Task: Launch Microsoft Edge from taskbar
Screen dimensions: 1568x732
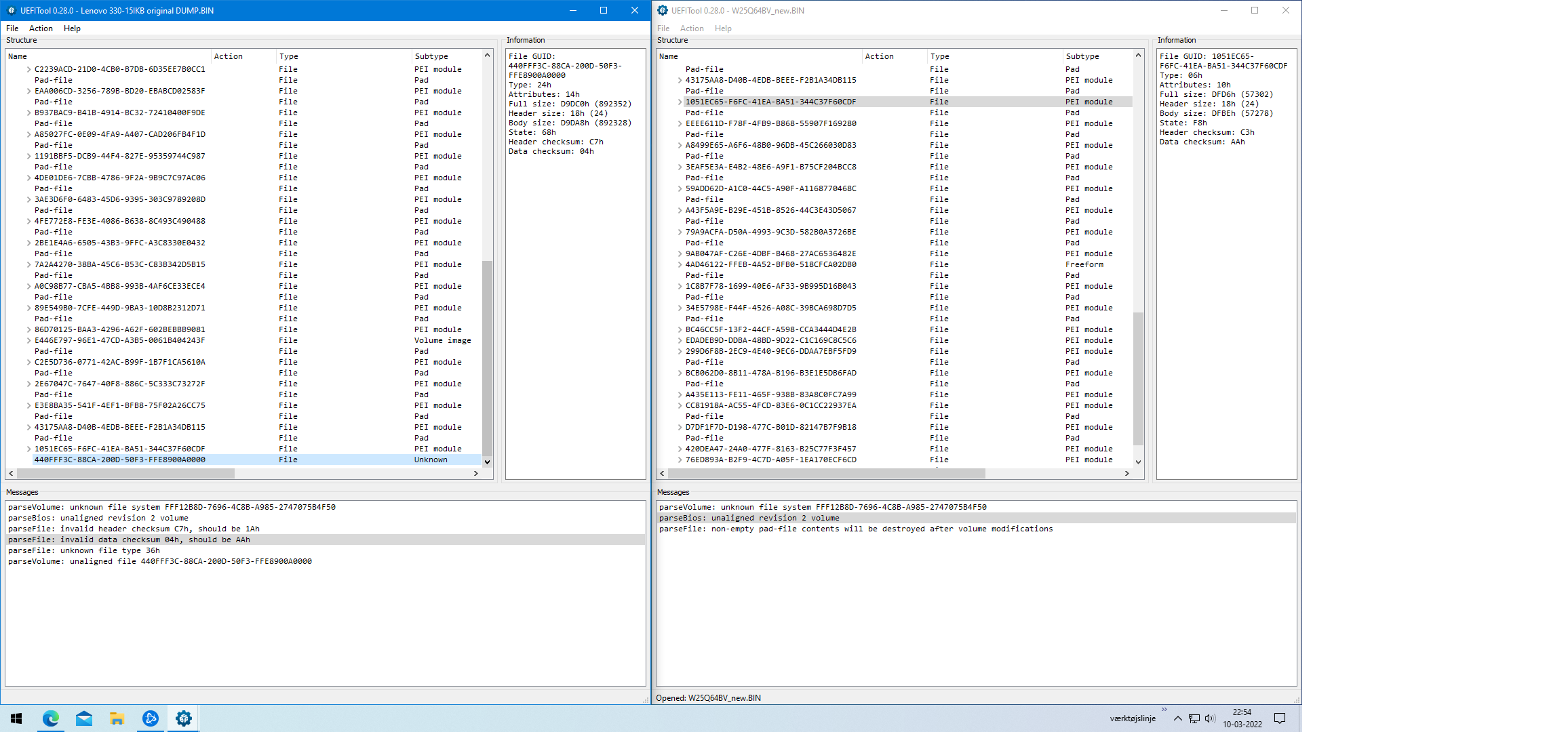Action: pos(51,718)
